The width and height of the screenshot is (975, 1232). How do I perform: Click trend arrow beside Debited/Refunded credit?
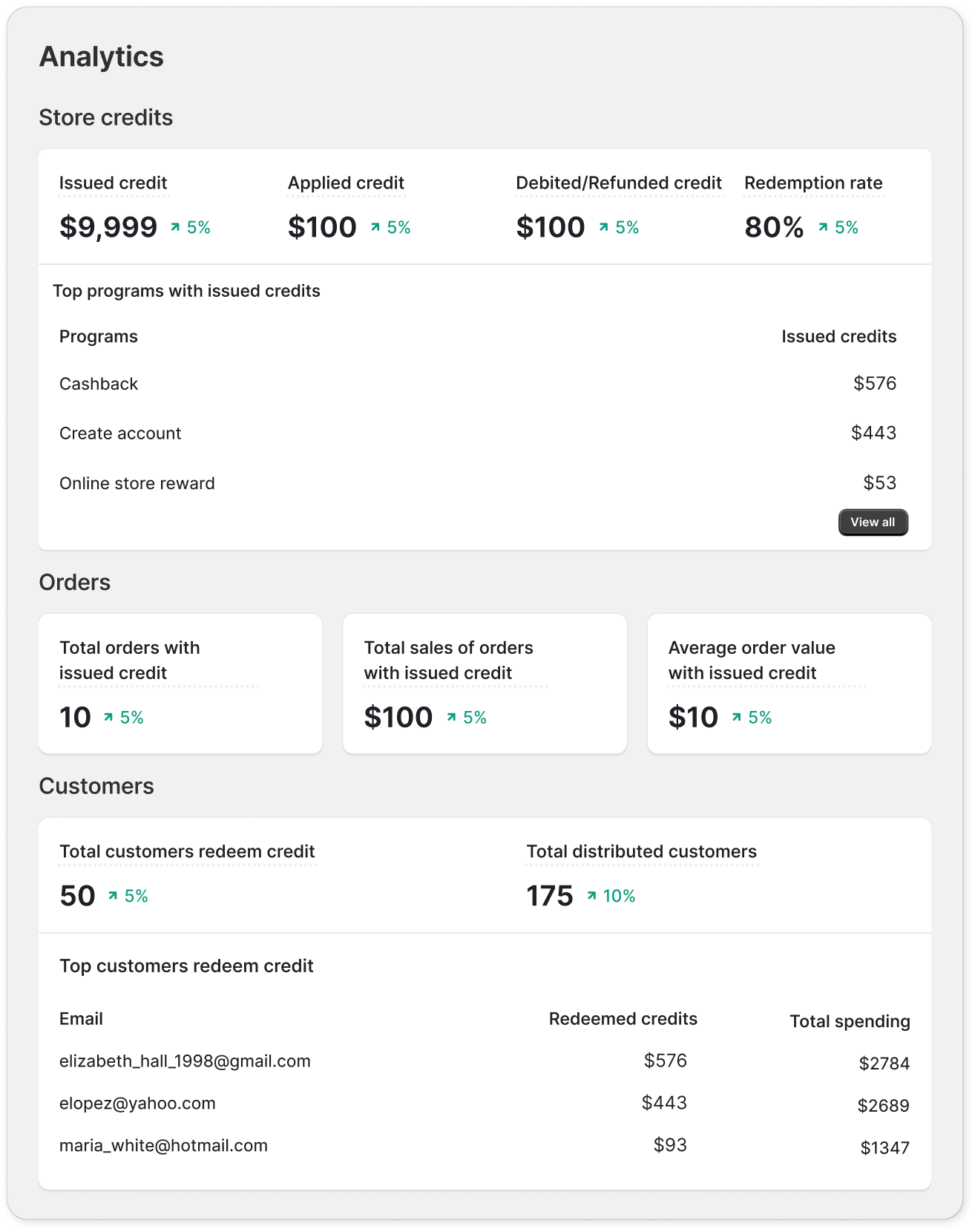(604, 227)
